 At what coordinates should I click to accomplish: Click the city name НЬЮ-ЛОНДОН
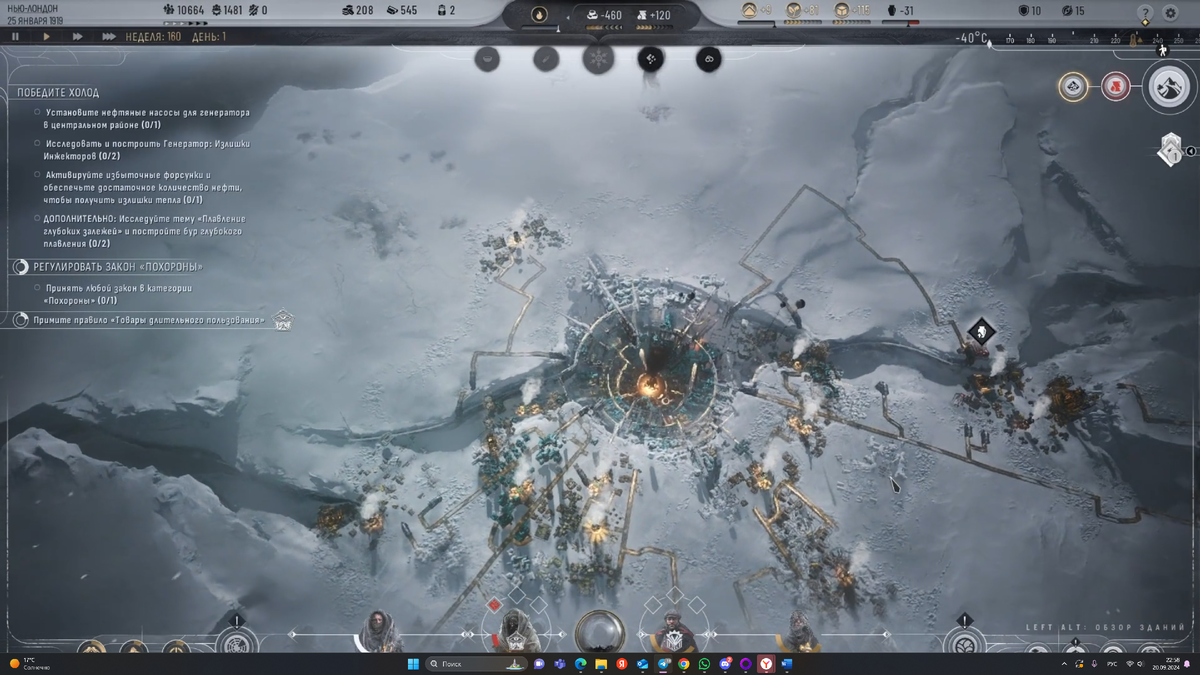click(33, 8)
